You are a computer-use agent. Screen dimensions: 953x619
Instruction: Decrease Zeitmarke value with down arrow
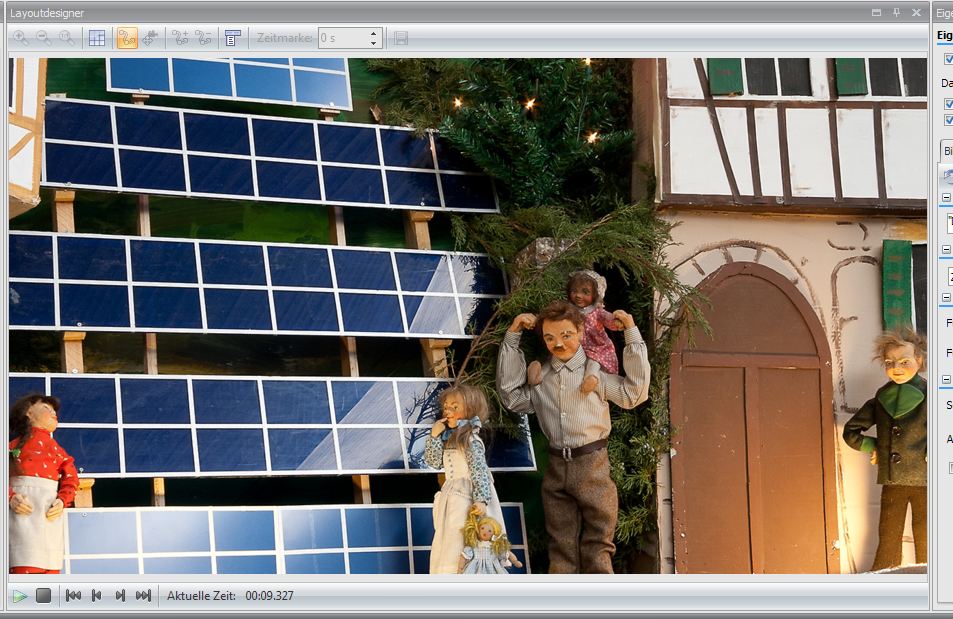coord(373,43)
